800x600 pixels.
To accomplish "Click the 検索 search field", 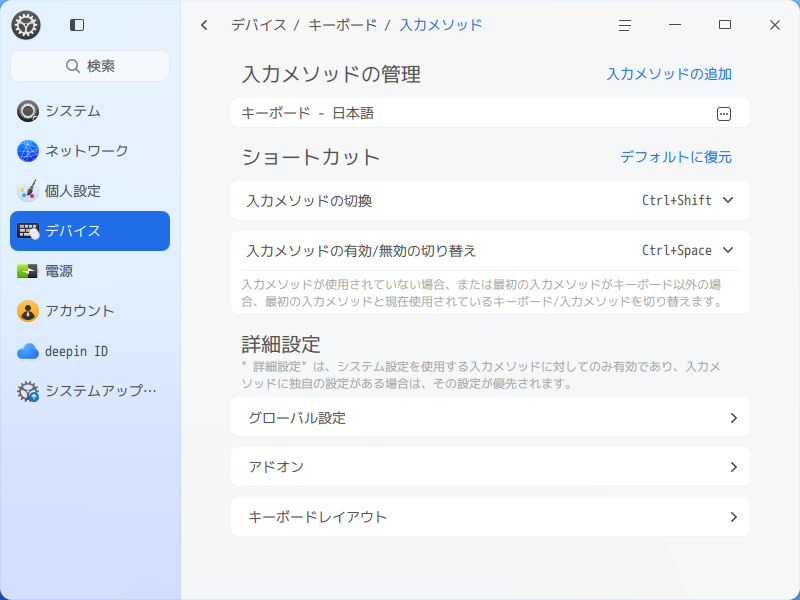I will click(90, 66).
